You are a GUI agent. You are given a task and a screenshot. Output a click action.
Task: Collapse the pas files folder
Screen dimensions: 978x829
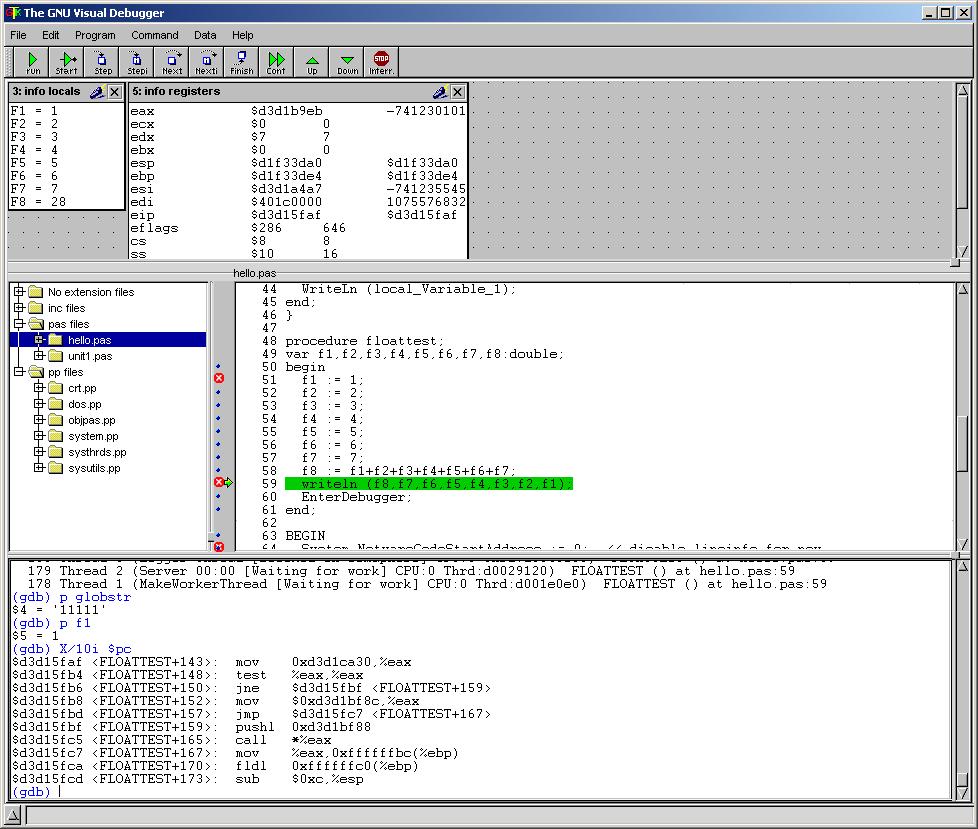click(x=19, y=324)
